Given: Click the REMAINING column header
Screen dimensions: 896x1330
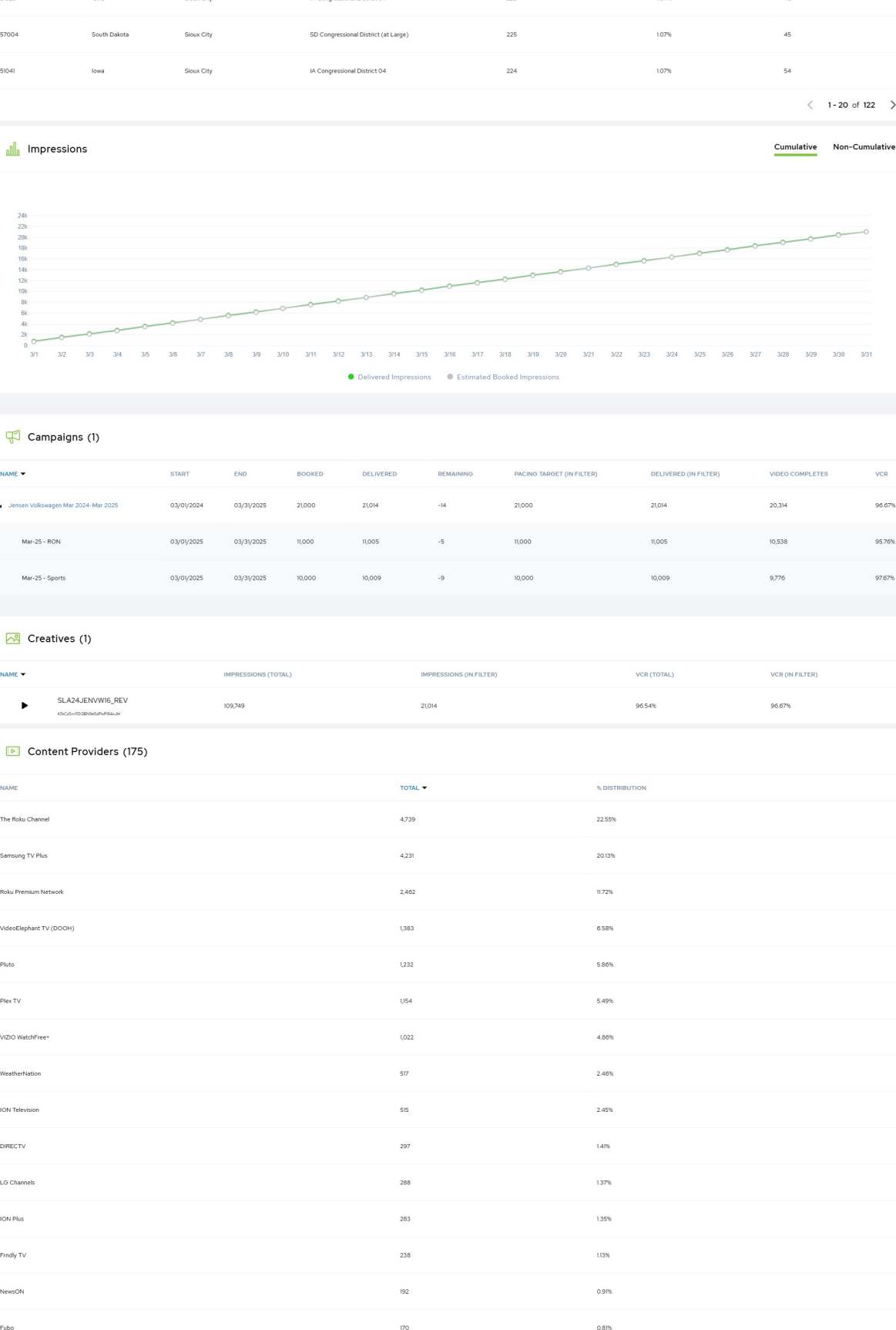Looking at the screenshot, I should pos(455,474).
